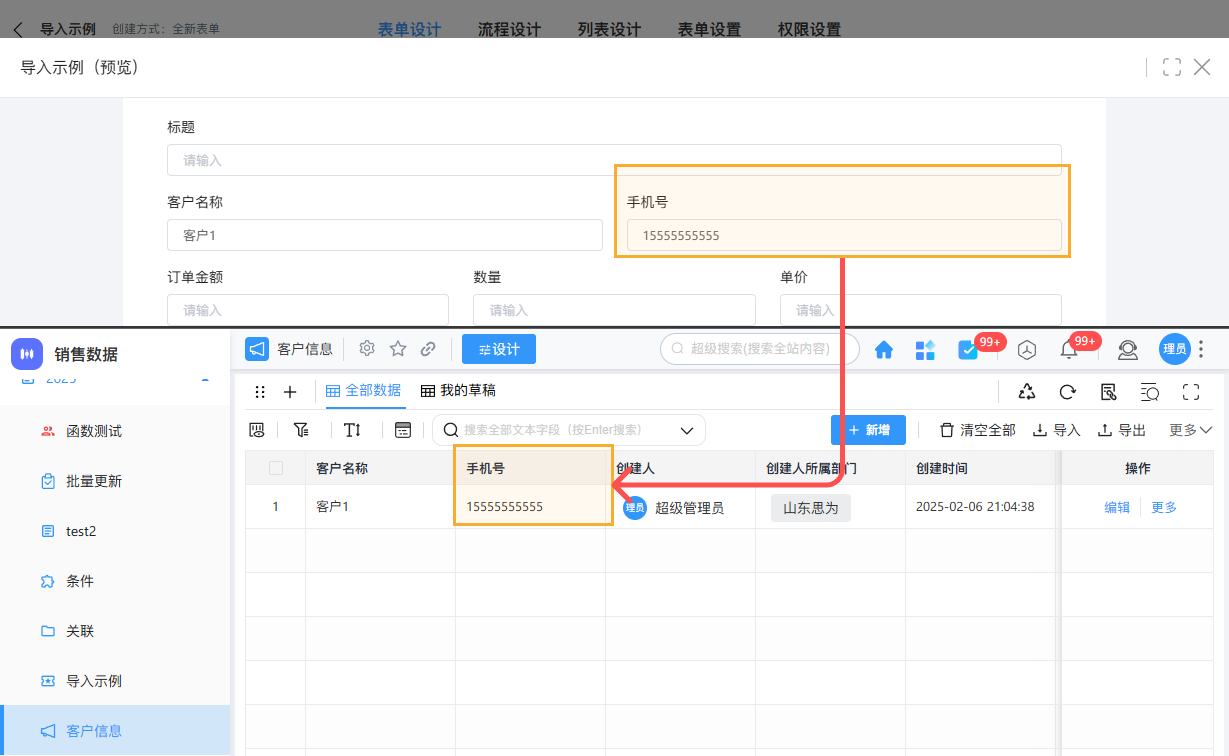Screen dimensions: 1229x756
Task: Click the 新增 button to add a record
Action: pos(868,429)
